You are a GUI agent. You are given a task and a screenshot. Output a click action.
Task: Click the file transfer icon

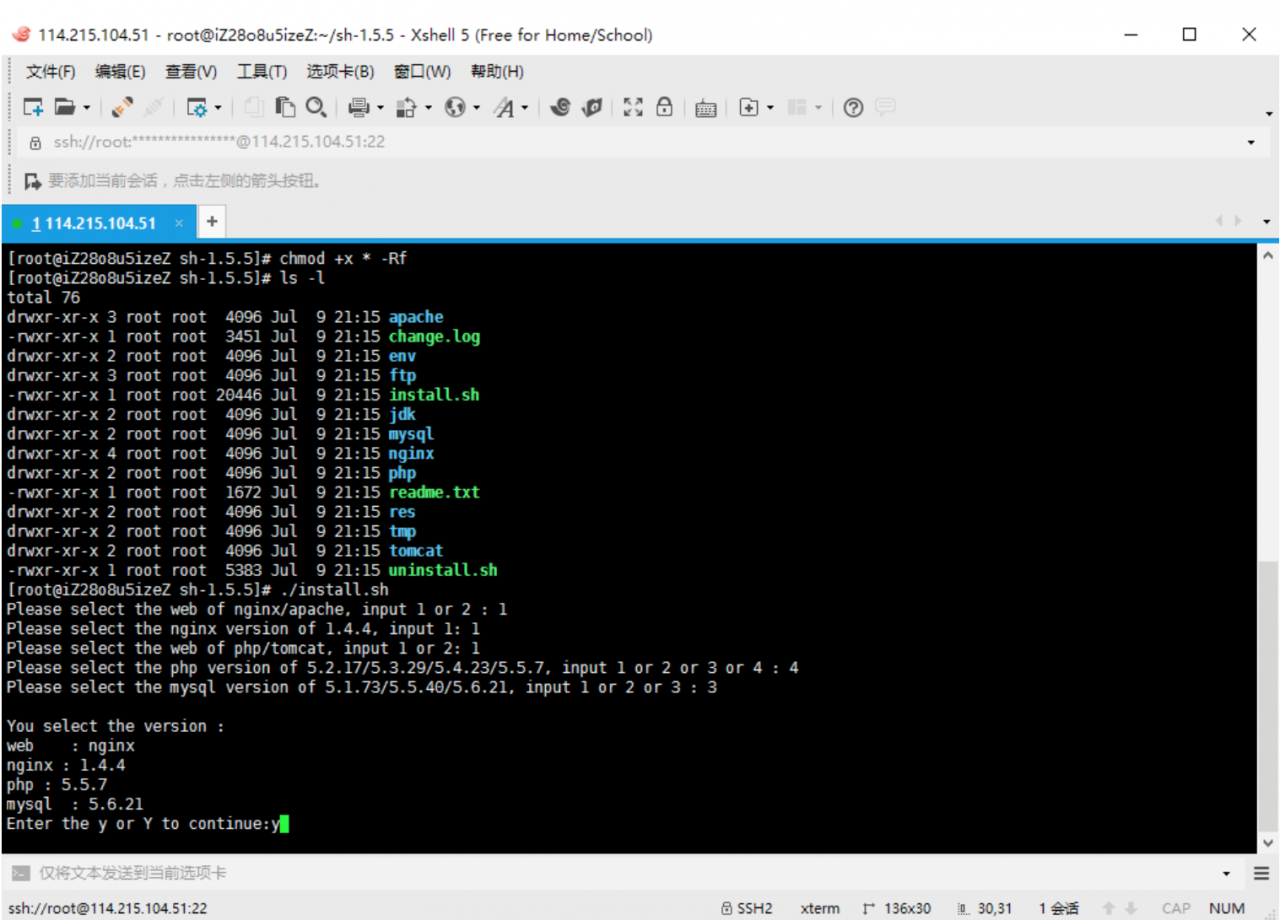tap(407, 107)
